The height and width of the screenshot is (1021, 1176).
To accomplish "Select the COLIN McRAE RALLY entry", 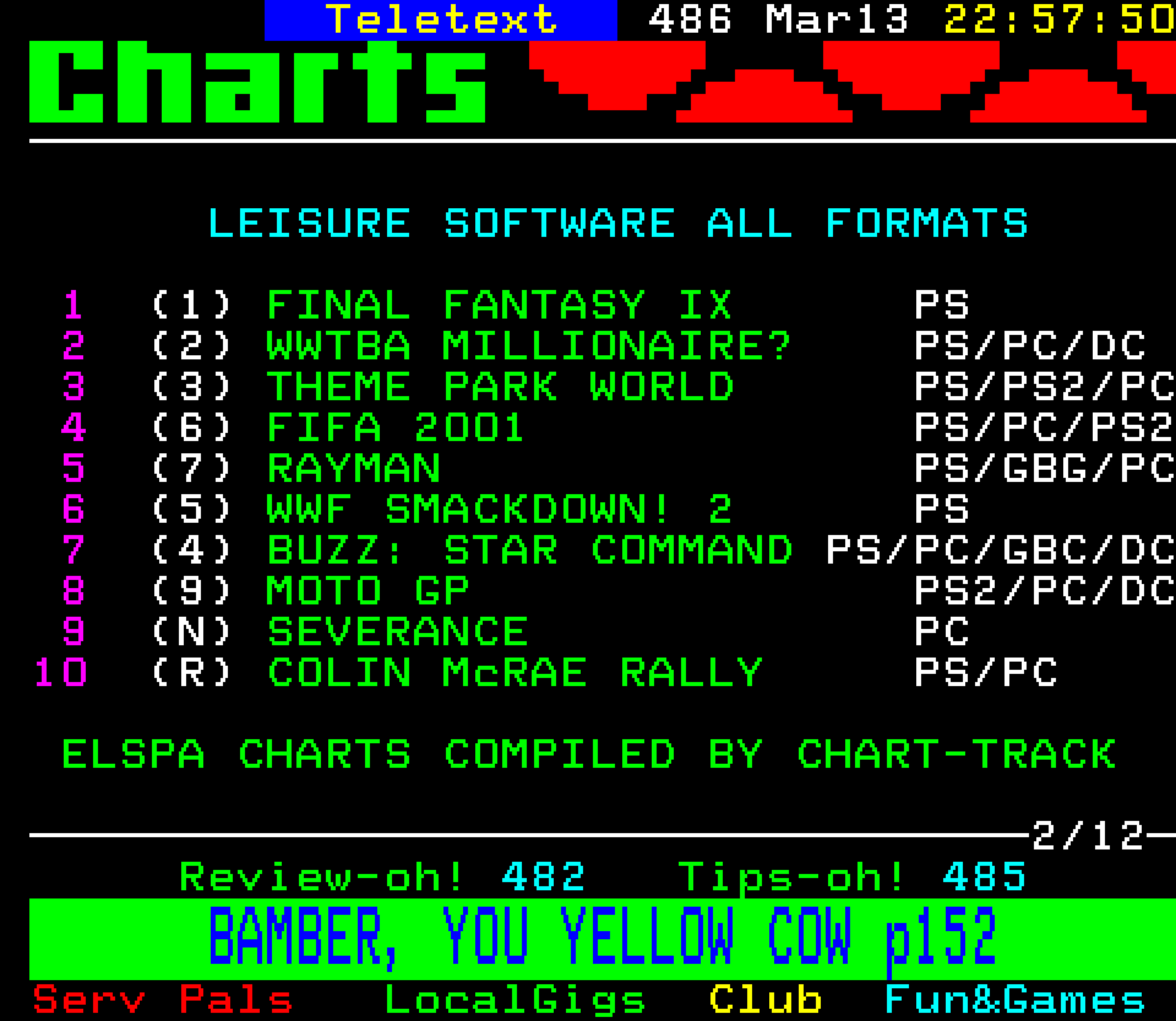I will click(x=515, y=672).
